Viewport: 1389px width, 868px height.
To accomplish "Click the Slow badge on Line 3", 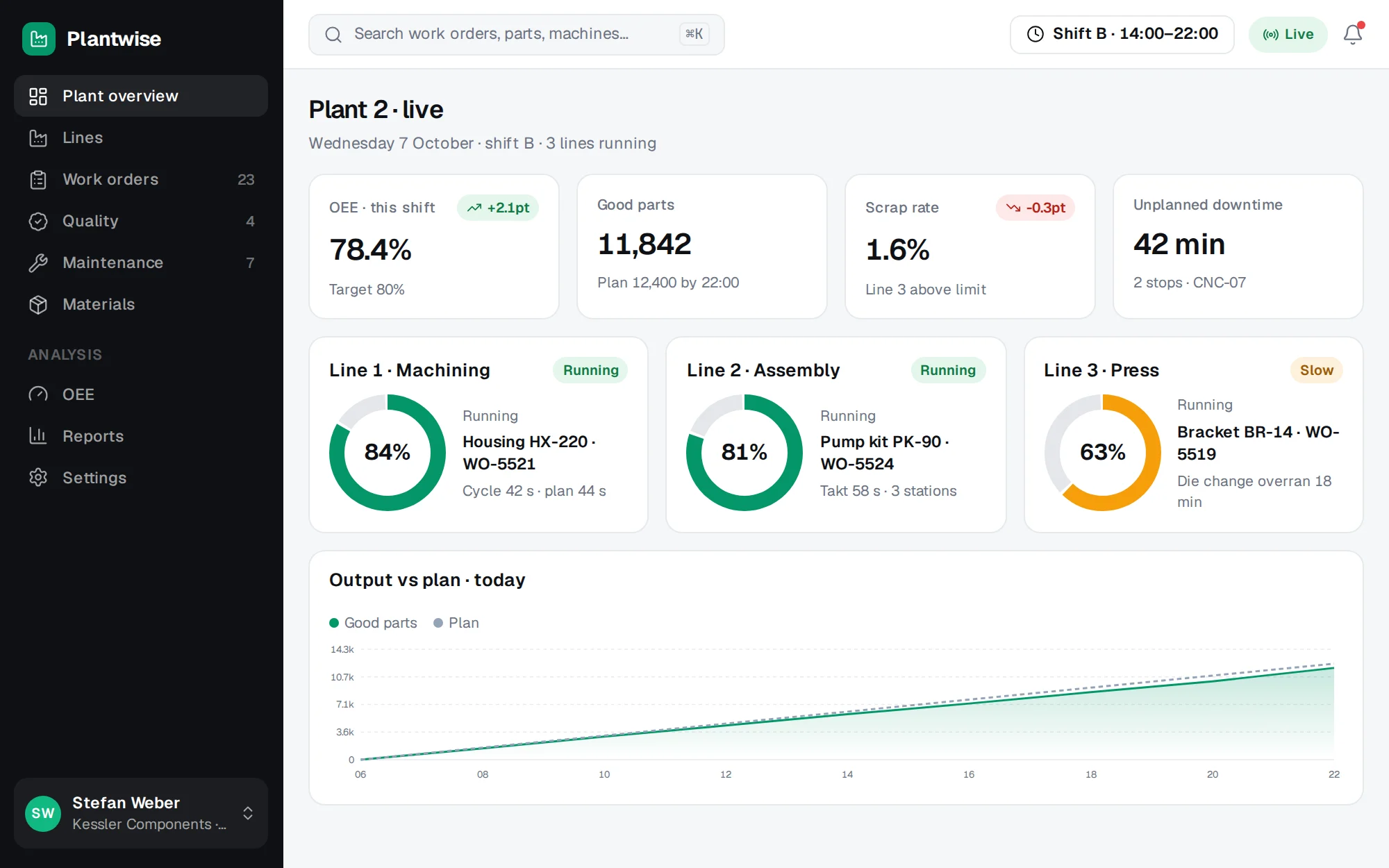I will (x=1317, y=370).
